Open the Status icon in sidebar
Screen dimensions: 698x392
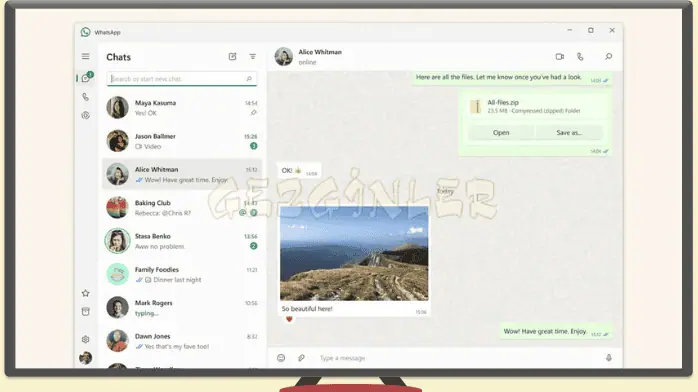[85, 115]
